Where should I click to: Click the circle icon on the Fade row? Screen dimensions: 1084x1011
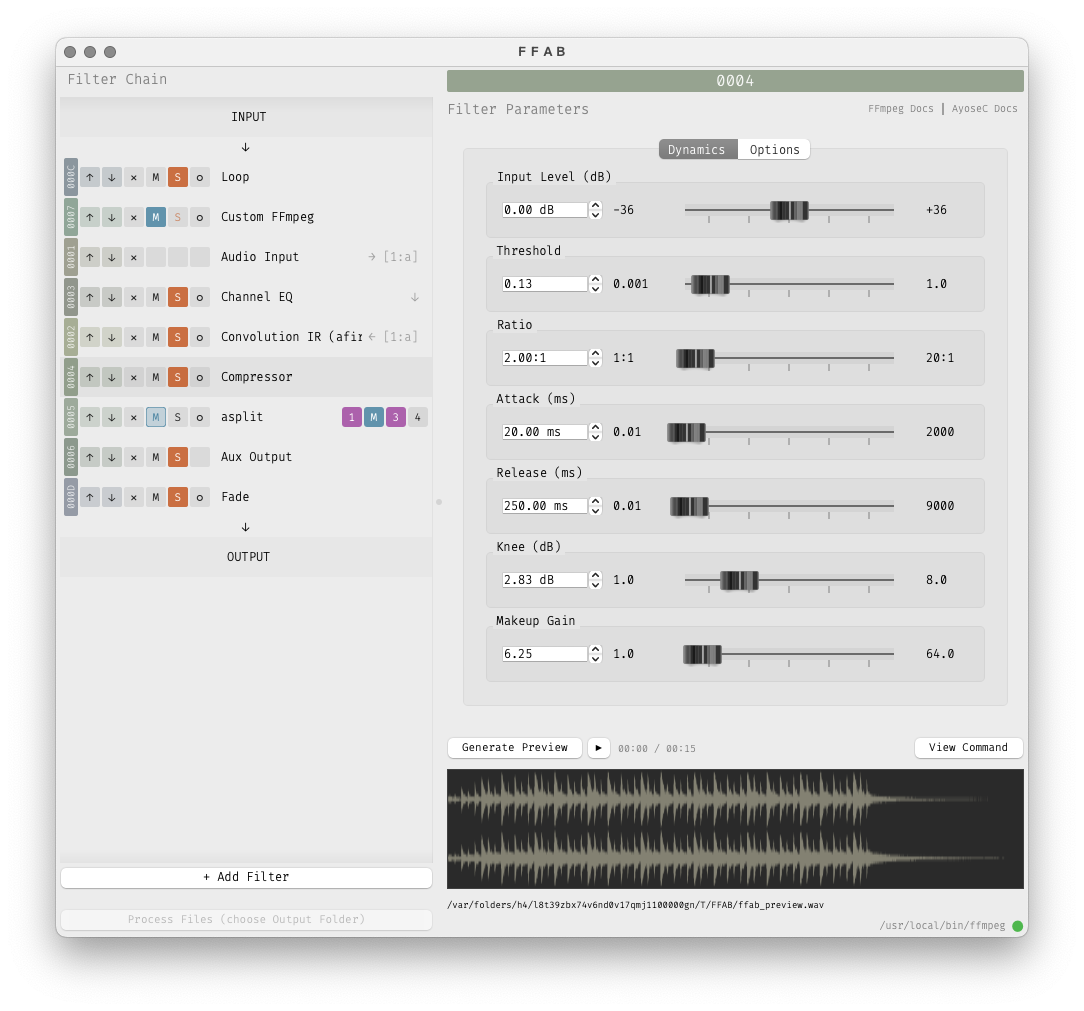click(200, 497)
